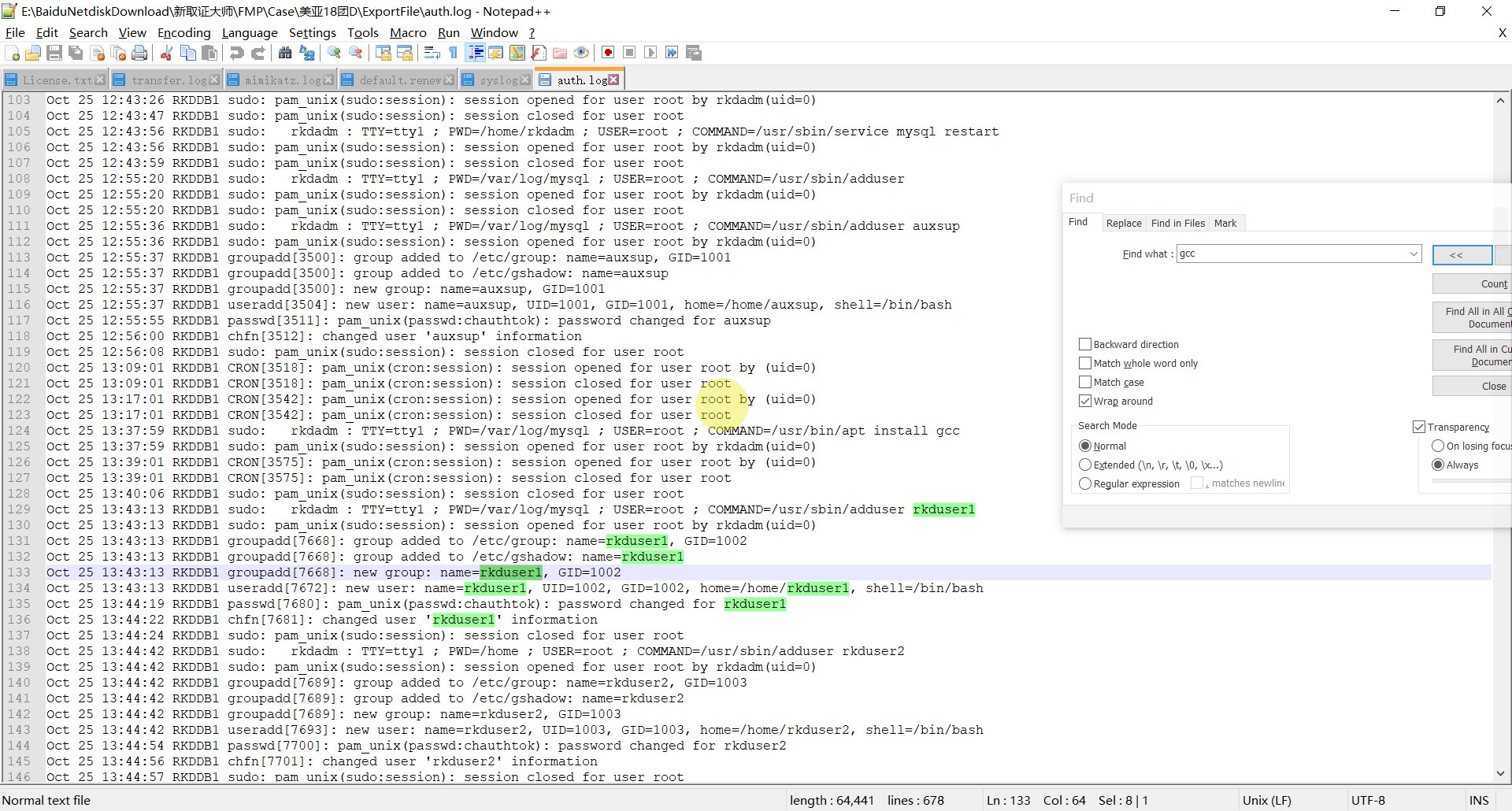Switch to the transfer.log tab
Viewport: 1512px width, 811px height.
pos(165,80)
